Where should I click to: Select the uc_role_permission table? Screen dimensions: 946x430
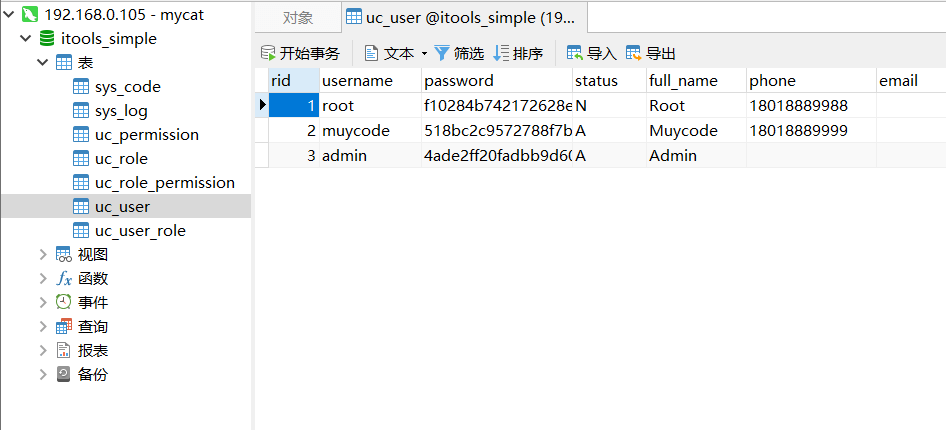point(164,183)
